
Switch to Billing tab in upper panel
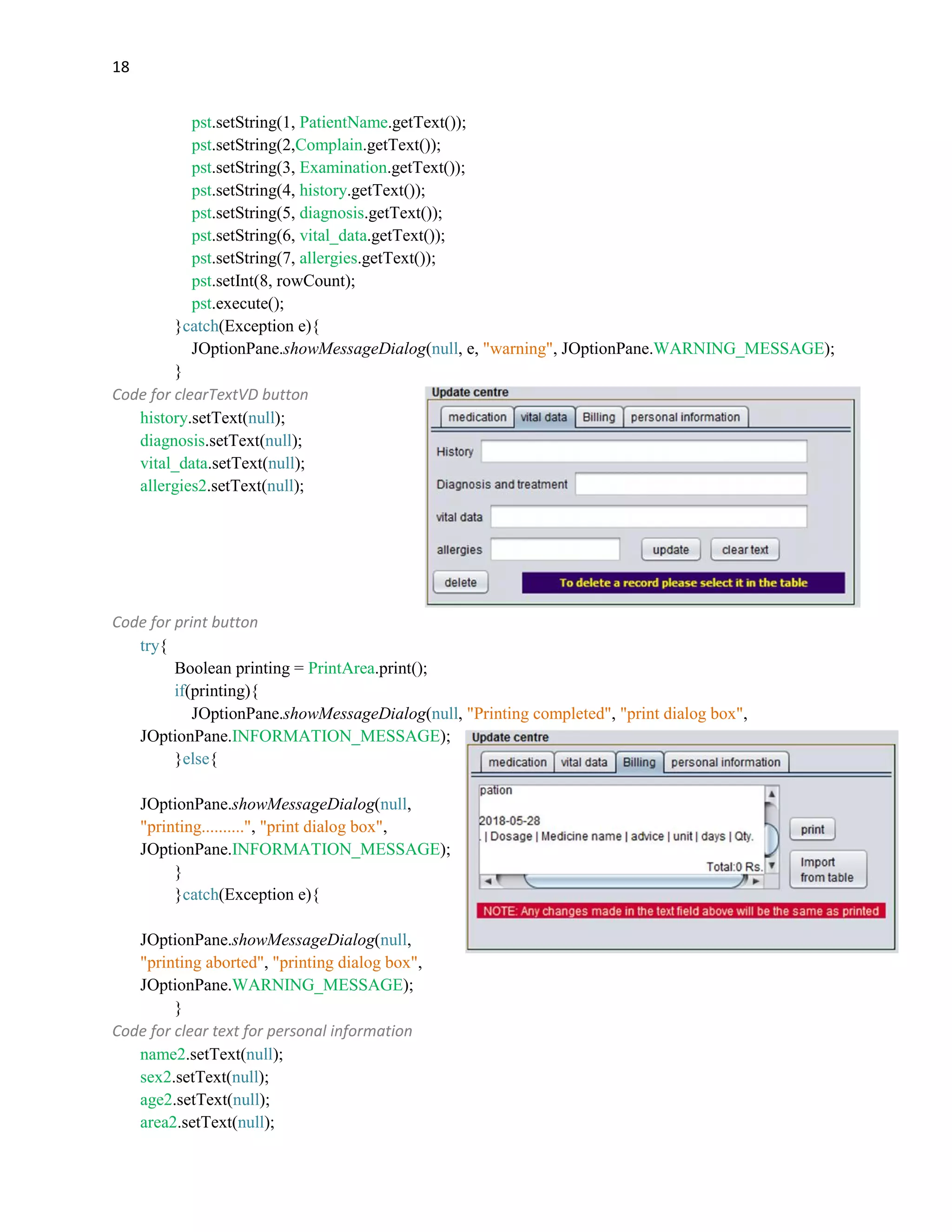[x=598, y=417]
